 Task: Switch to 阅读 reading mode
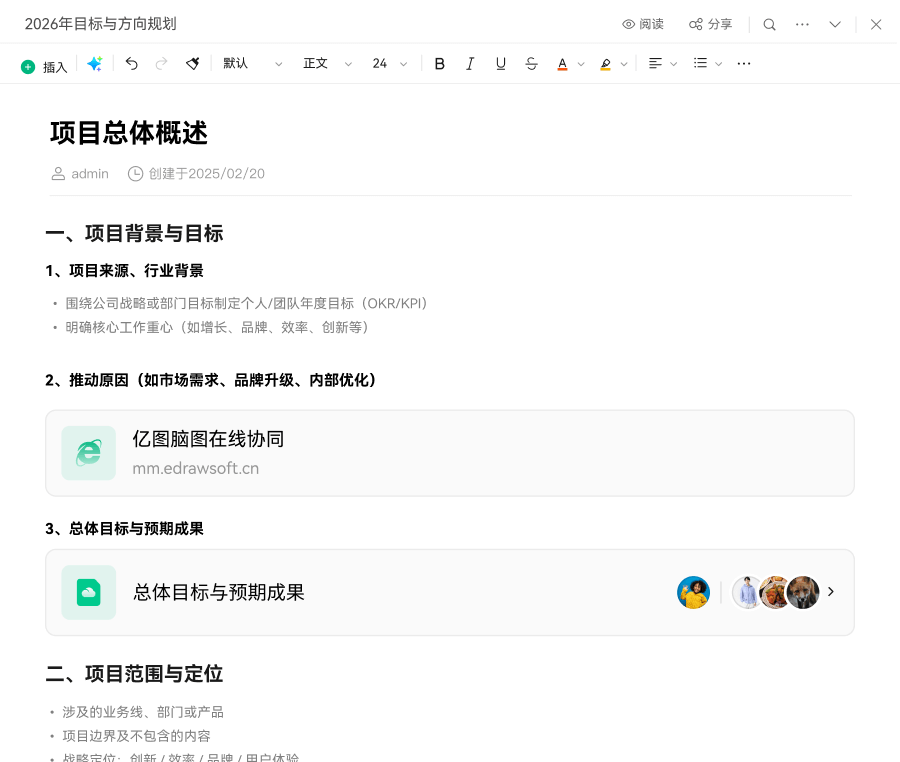point(642,24)
